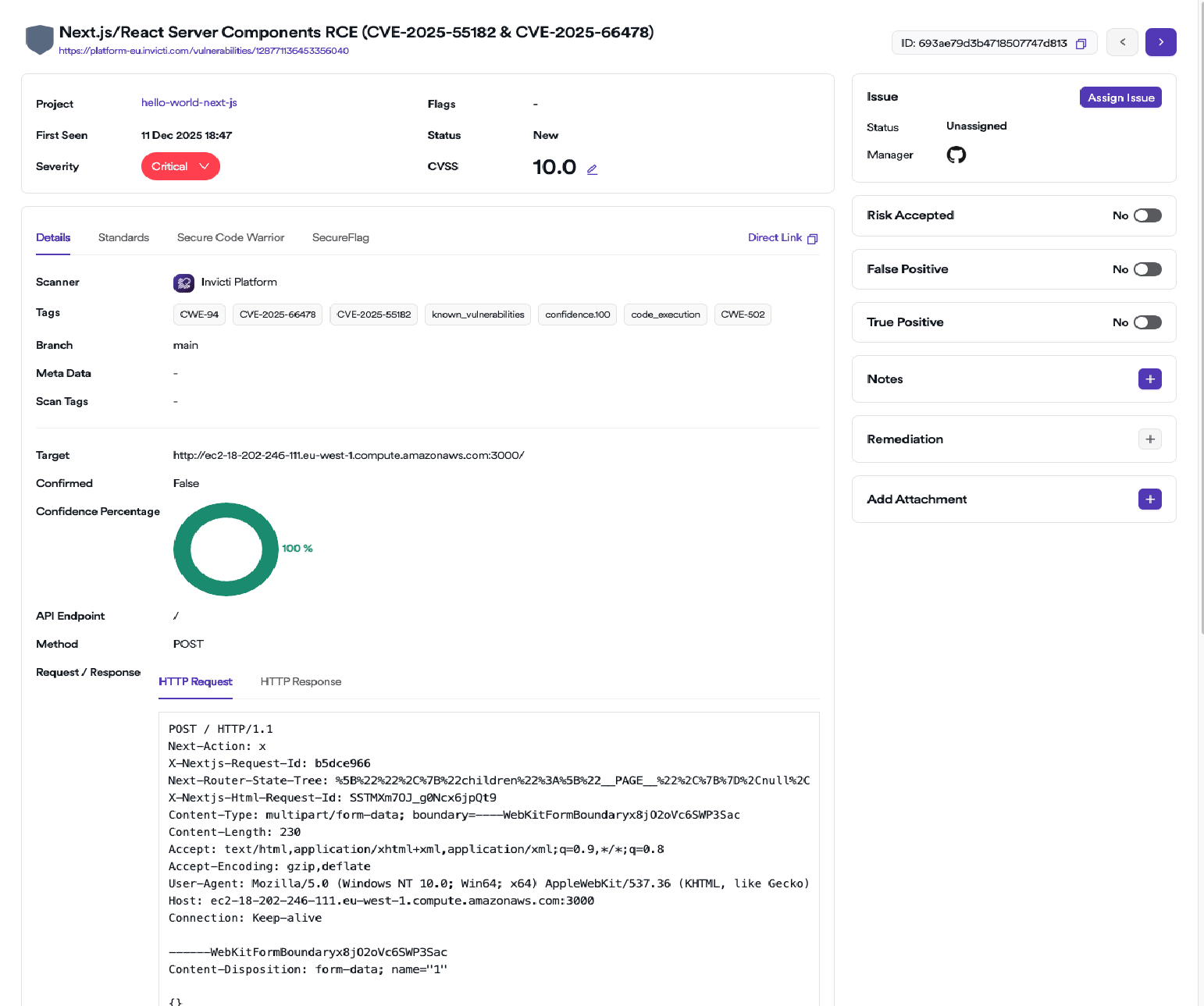Toggle the Risk Accepted switch
Screen dimensions: 1204x1006
tap(1147, 215)
